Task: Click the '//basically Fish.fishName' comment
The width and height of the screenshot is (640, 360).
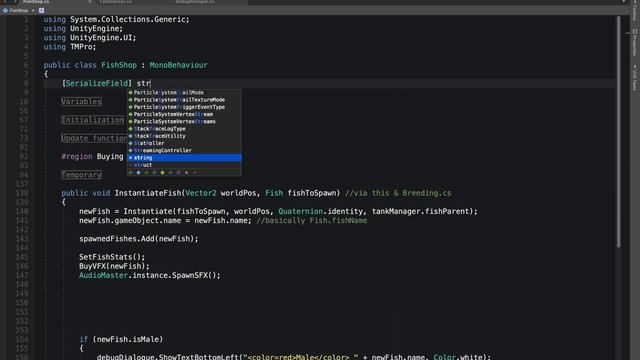Action: [x=312, y=220]
